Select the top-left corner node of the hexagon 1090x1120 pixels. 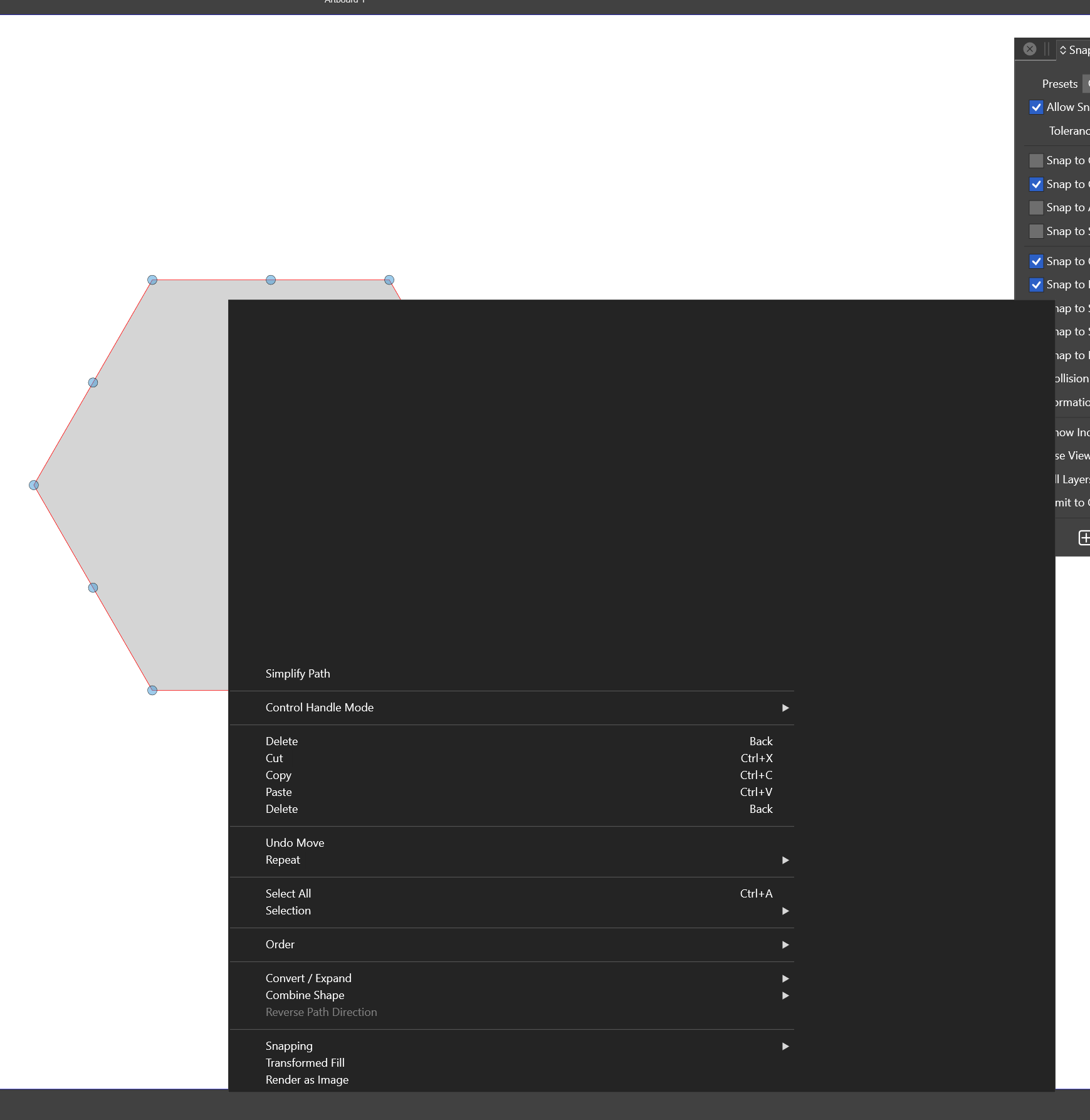pyautogui.click(x=152, y=280)
